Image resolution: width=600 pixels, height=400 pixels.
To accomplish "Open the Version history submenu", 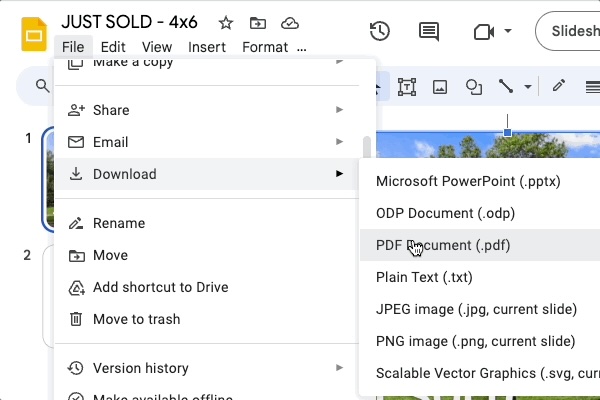I will coord(207,368).
